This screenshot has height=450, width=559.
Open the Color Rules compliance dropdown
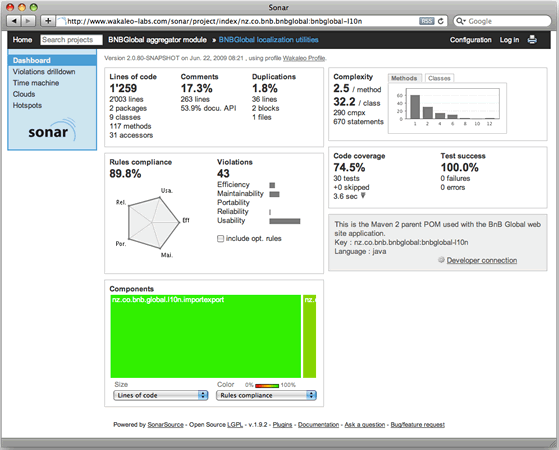266,395
